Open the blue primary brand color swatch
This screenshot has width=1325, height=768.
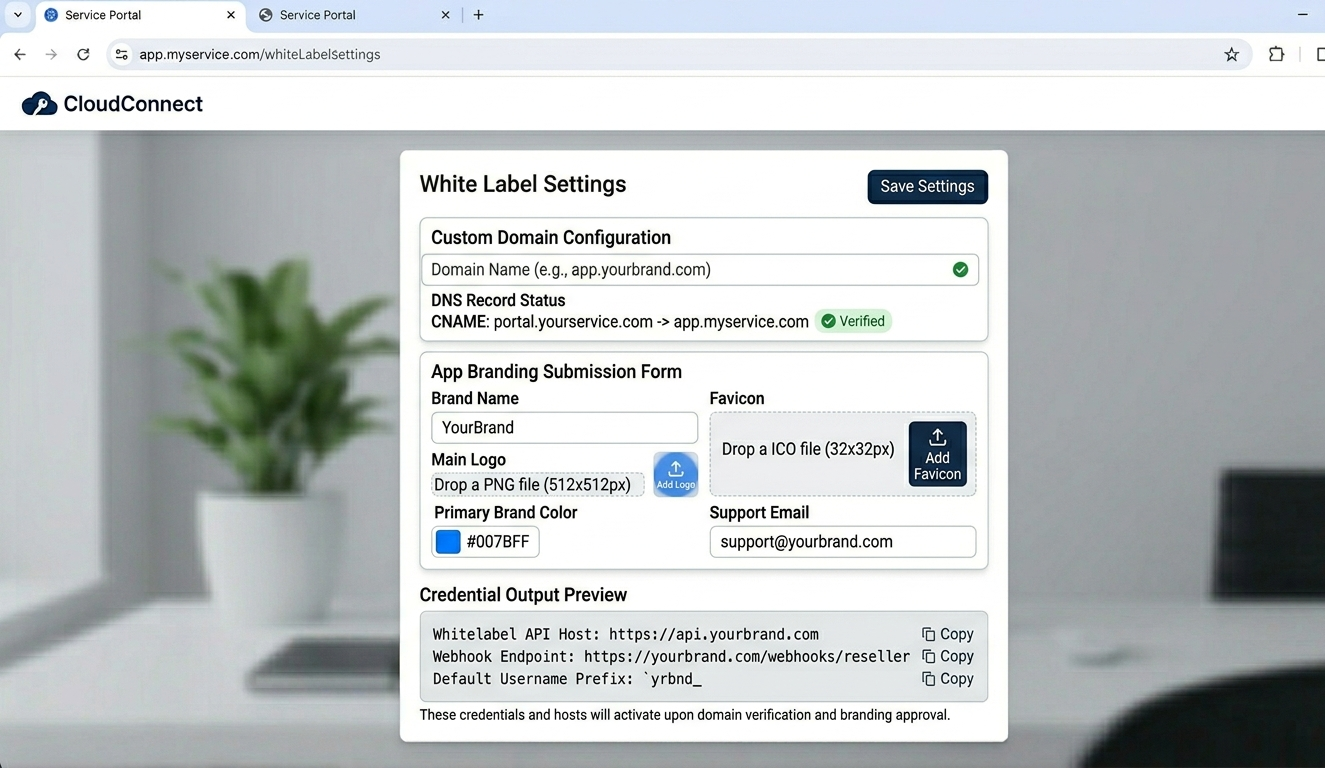(x=448, y=542)
